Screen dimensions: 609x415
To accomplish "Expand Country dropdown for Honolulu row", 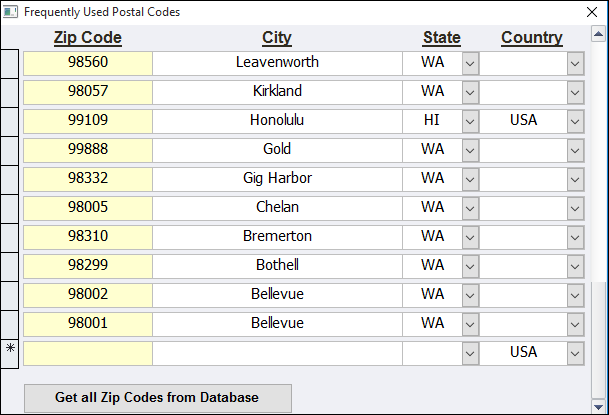I will (575, 120).
